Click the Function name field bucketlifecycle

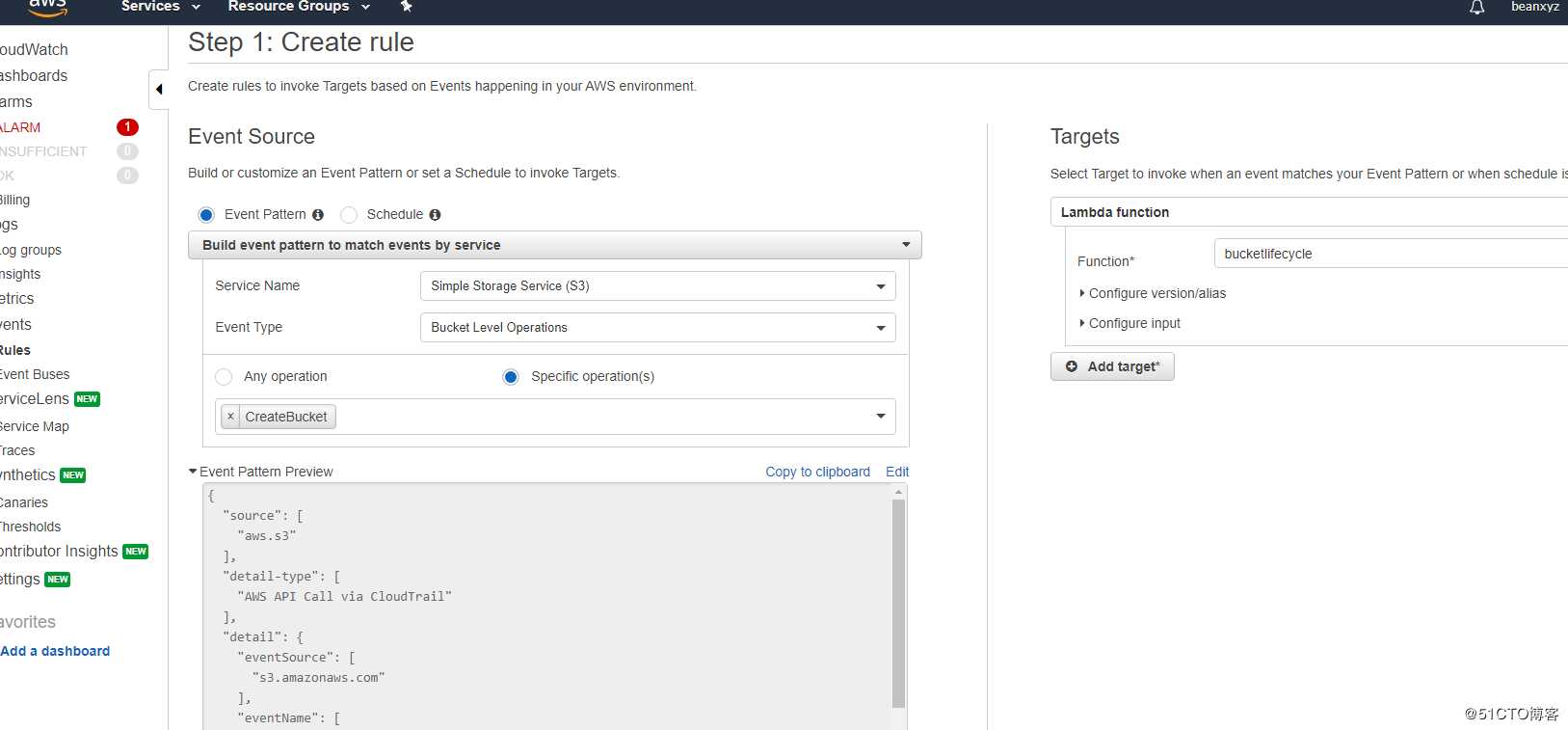(x=1391, y=254)
